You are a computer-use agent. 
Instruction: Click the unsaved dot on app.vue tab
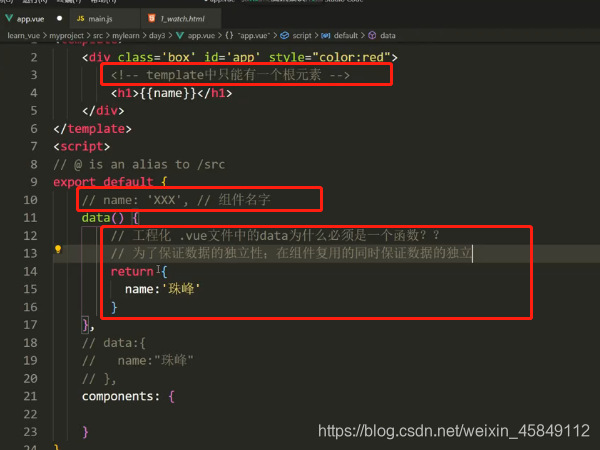pos(59,18)
